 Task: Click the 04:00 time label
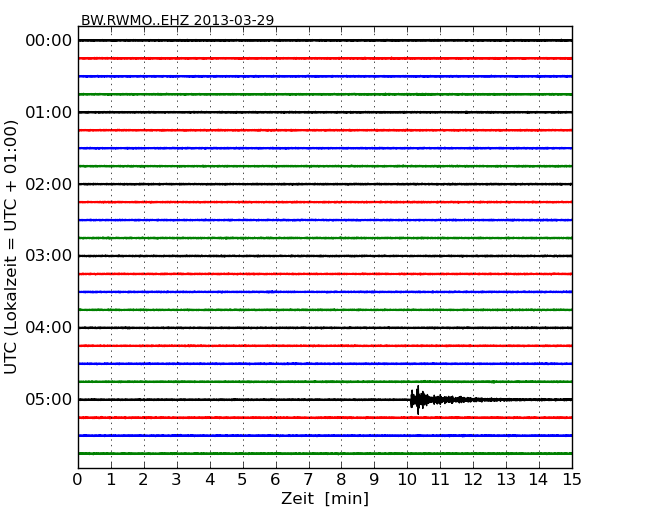pos(49,328)
